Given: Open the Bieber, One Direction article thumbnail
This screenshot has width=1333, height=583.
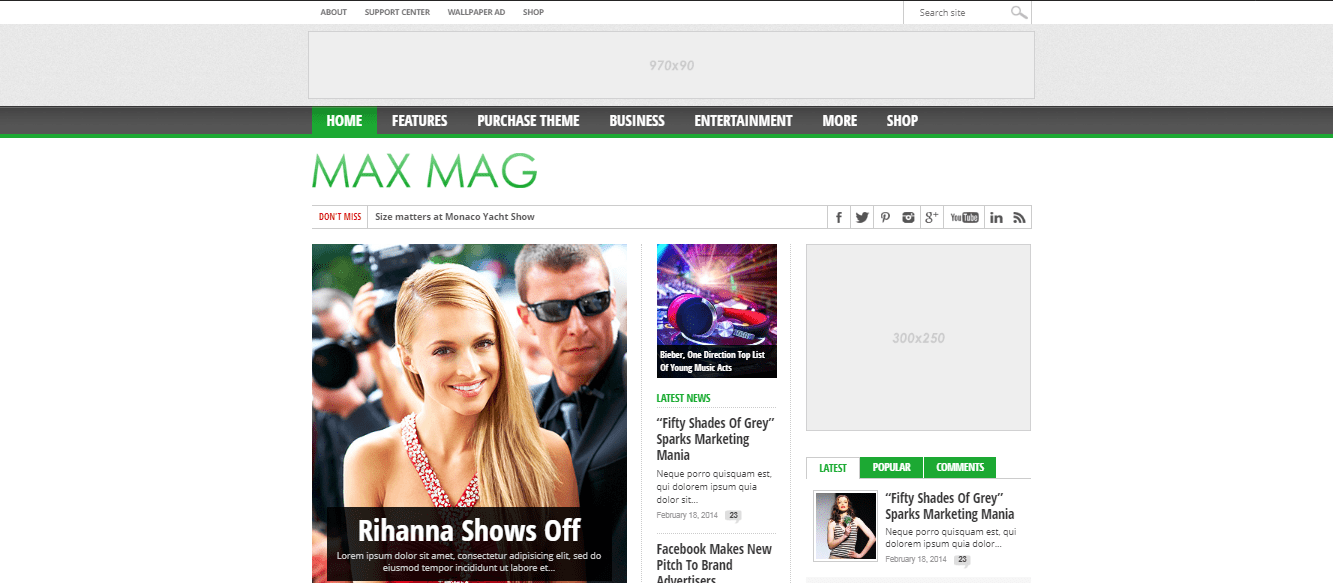Looking at the screenshot, I should click(x=716, y=310).
